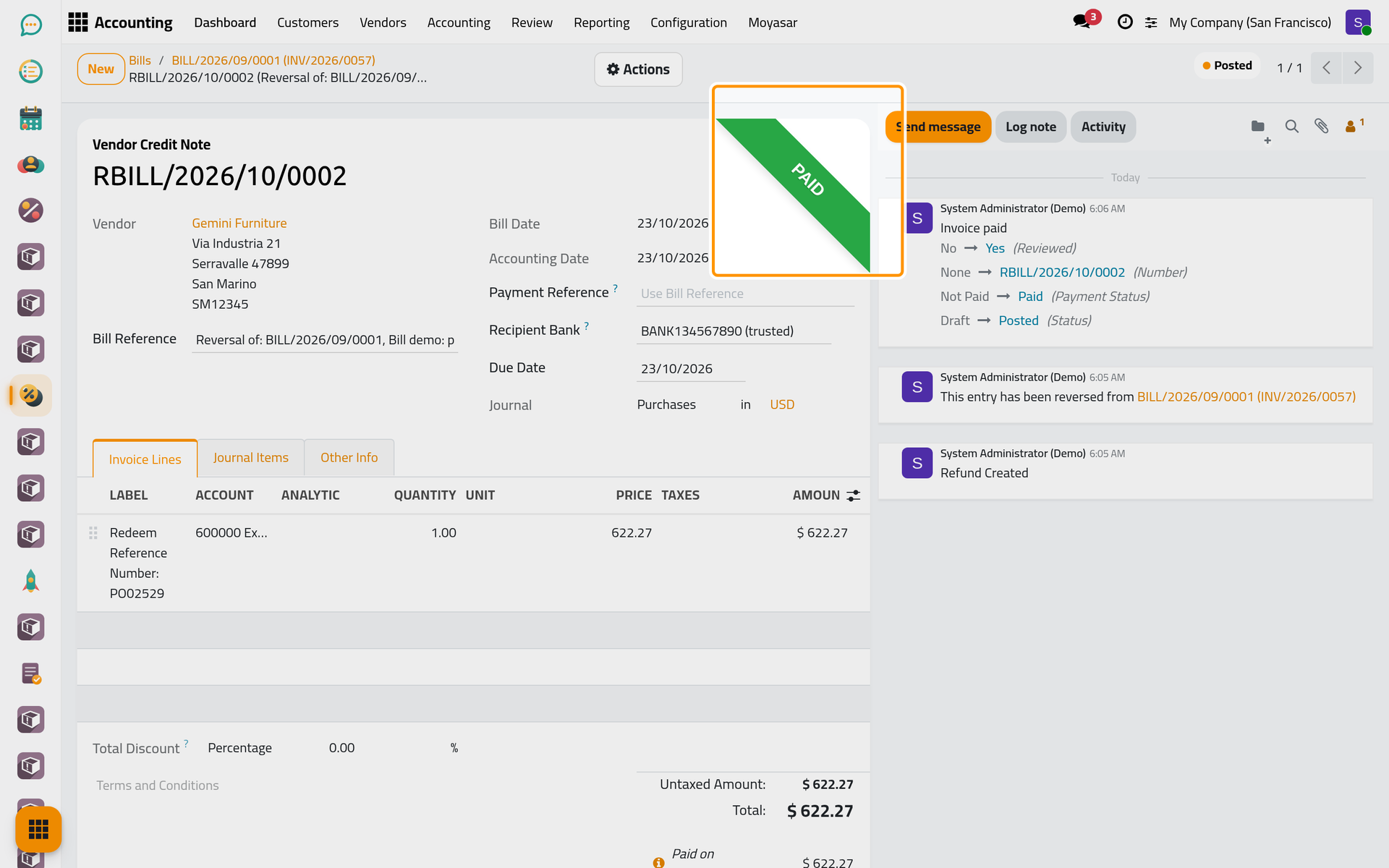
Task: Click the Send message button
Action: coord(938,127)
